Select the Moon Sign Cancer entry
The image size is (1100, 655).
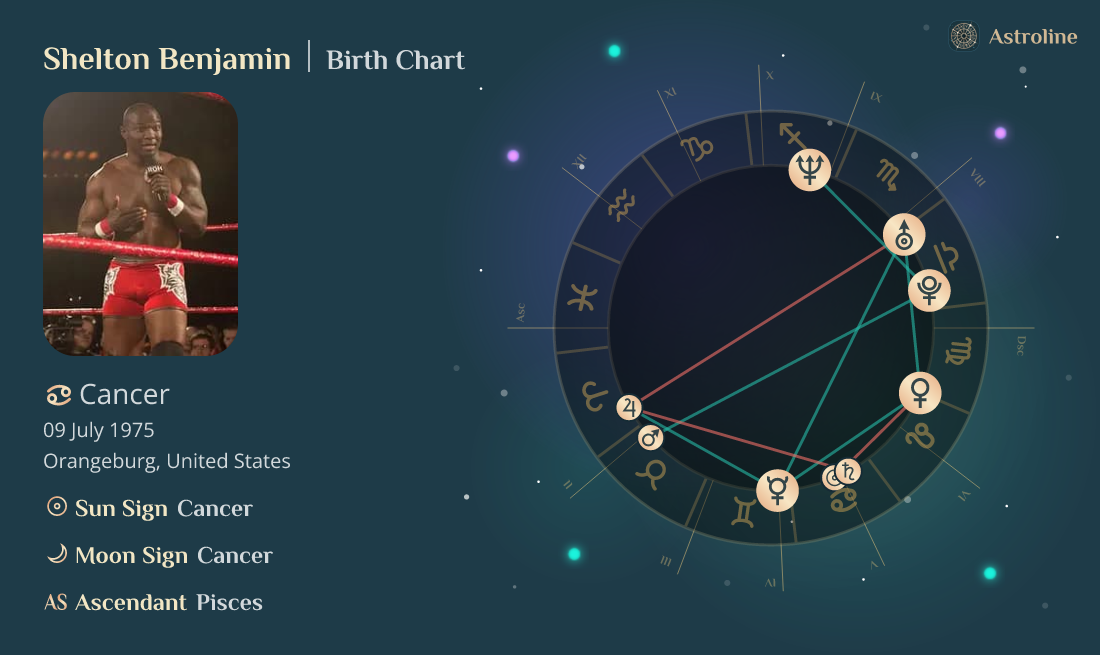(x=160, y=555)
